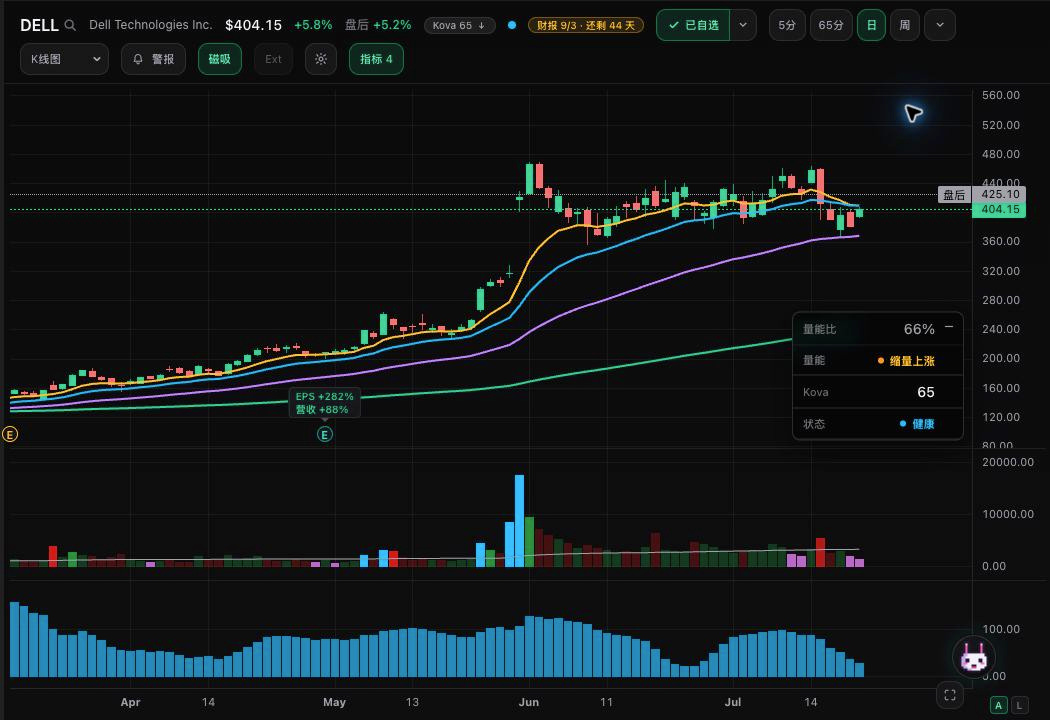Open the K线图 chart type dropdown

click(x=64, y=59)
